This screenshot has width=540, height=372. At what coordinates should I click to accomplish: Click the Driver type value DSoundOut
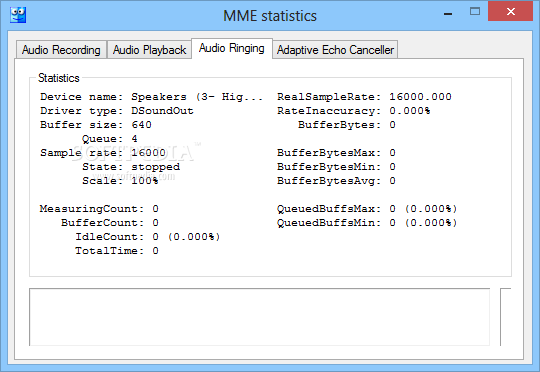click(162, 111)
